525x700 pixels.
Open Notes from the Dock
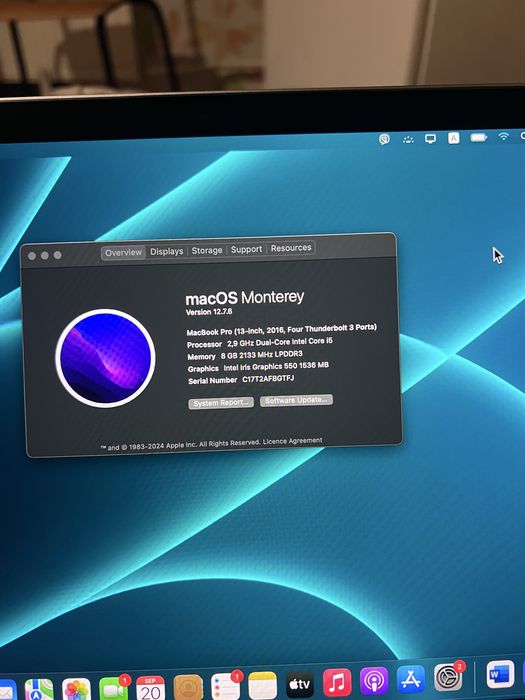pos(262,685)
